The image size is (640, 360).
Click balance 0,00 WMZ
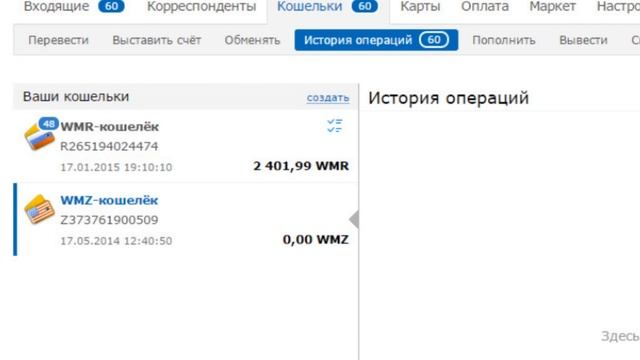click(316, 240)
